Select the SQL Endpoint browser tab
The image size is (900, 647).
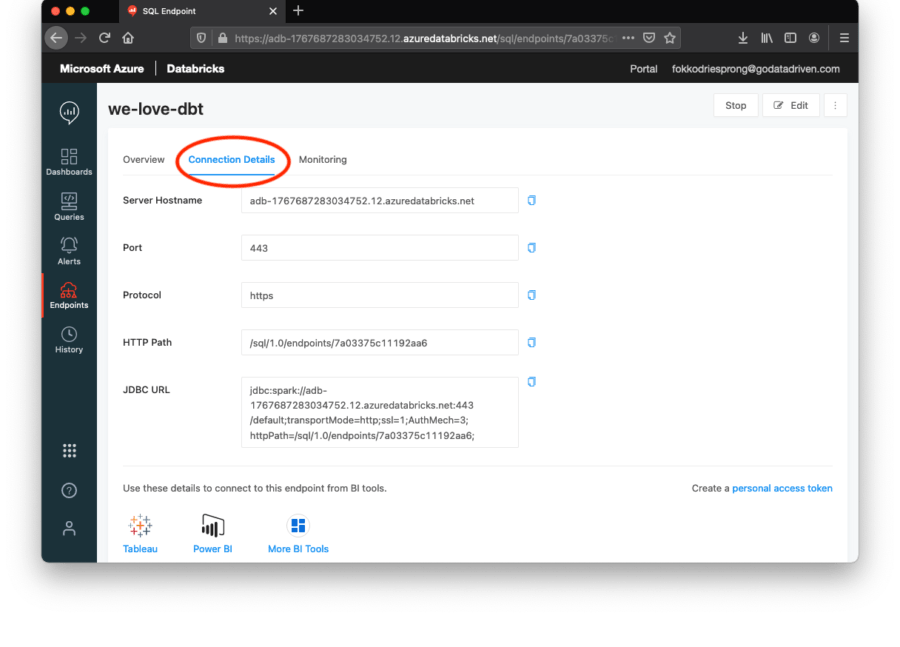201,11
